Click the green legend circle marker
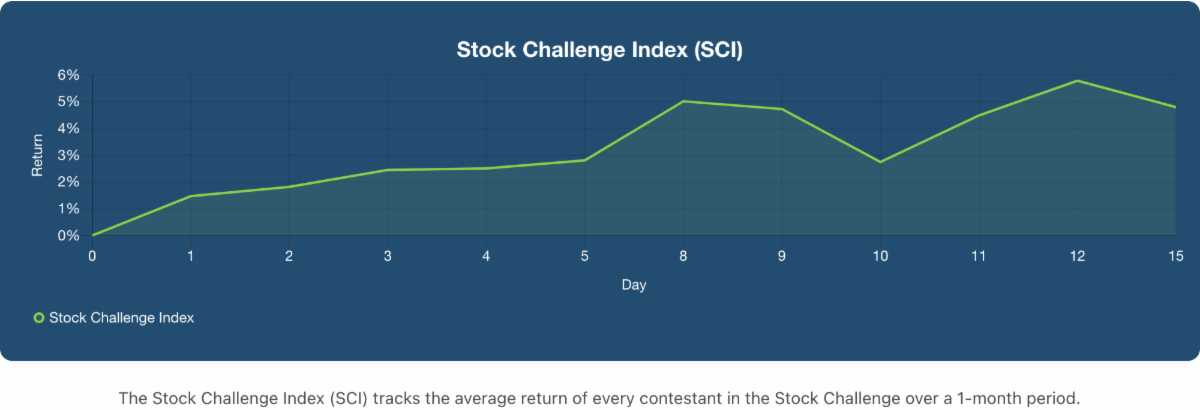Screen dimensions: 1200x410 click(39, 317)
